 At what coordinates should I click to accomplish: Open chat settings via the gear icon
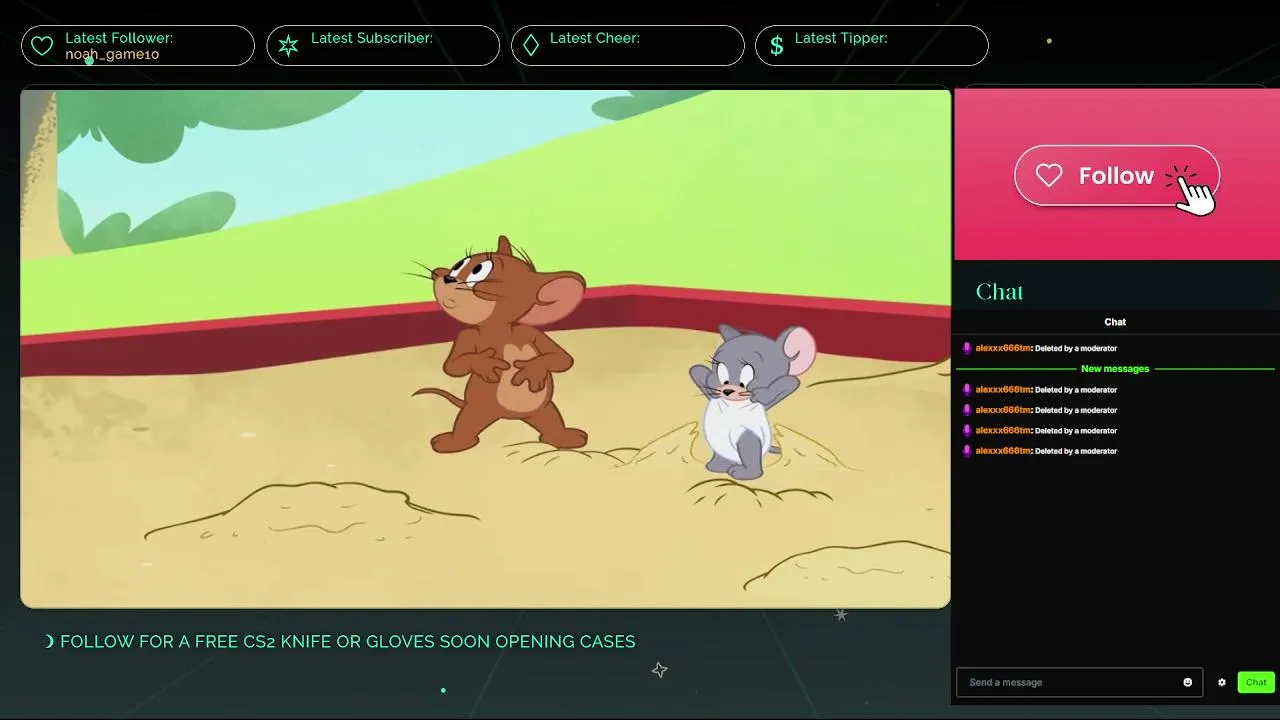[x=1222, y=682]
